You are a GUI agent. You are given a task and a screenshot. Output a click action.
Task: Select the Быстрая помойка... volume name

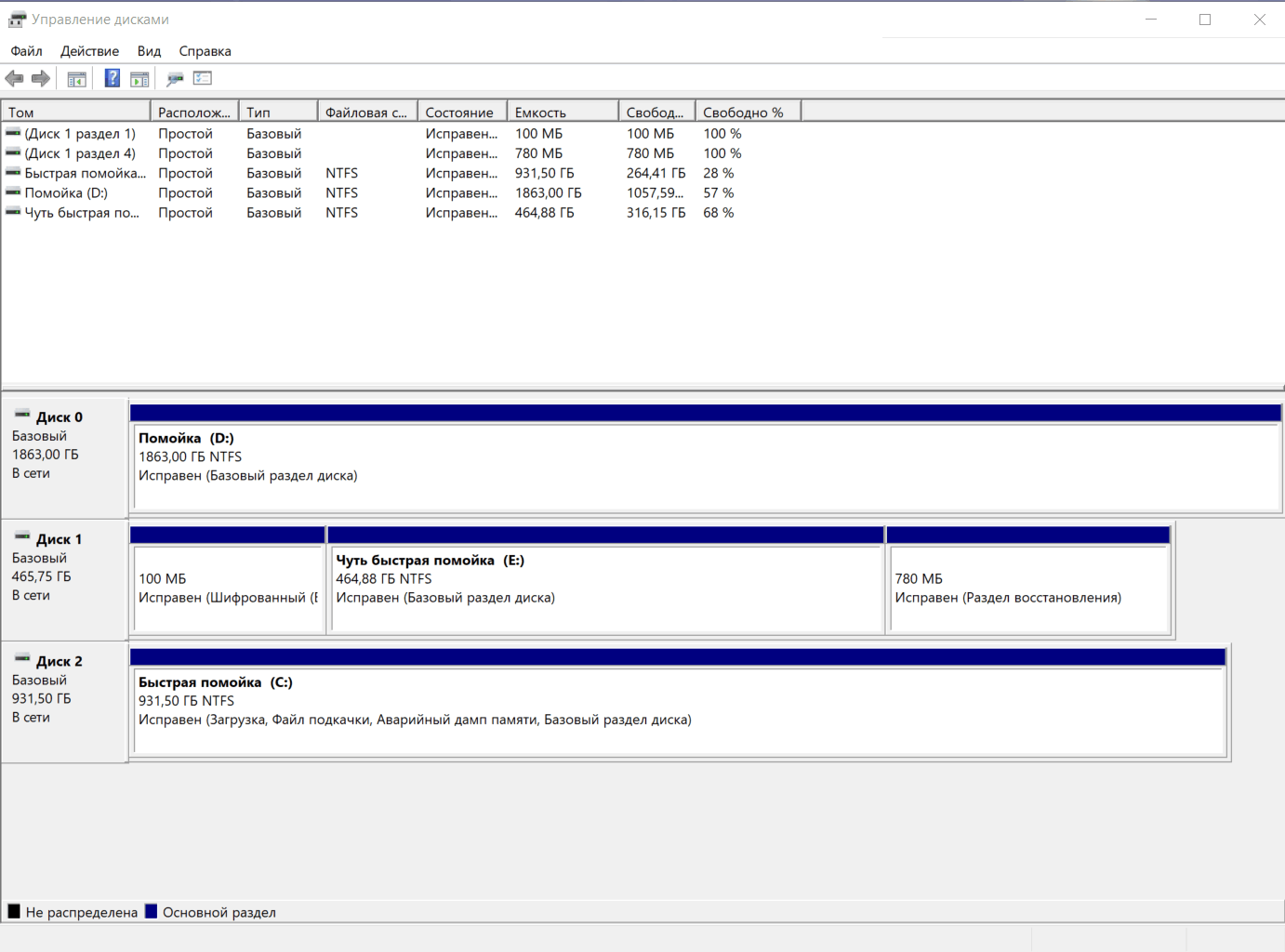point(86,173)
